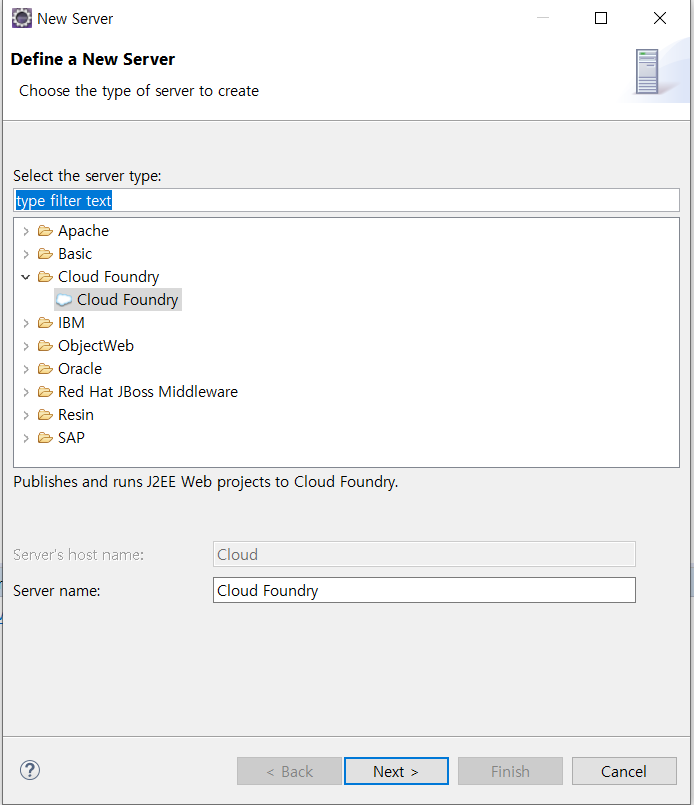Click the Cloud Foundry cloud server icon
The image size is (694, 805).
pos(64,300)
